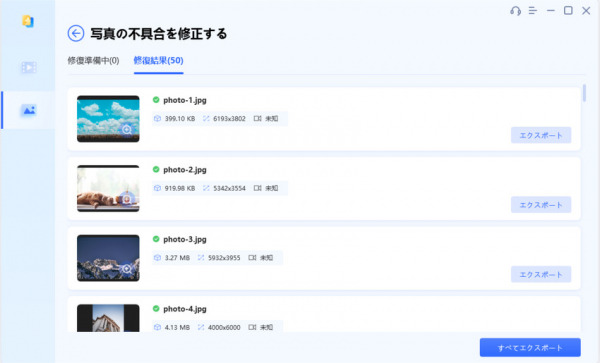
Task: Click the results list vertical scrollbar
Action: coord(584,93)
